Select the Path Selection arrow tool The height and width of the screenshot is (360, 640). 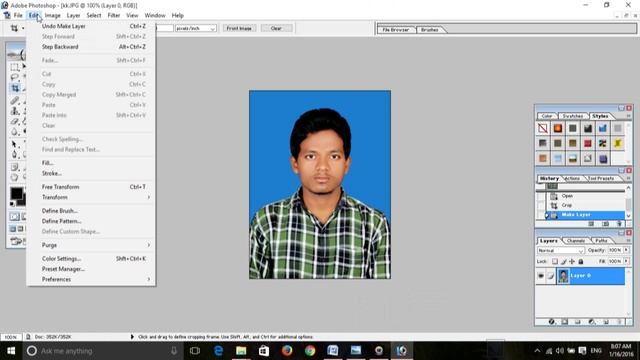(15, 144)
